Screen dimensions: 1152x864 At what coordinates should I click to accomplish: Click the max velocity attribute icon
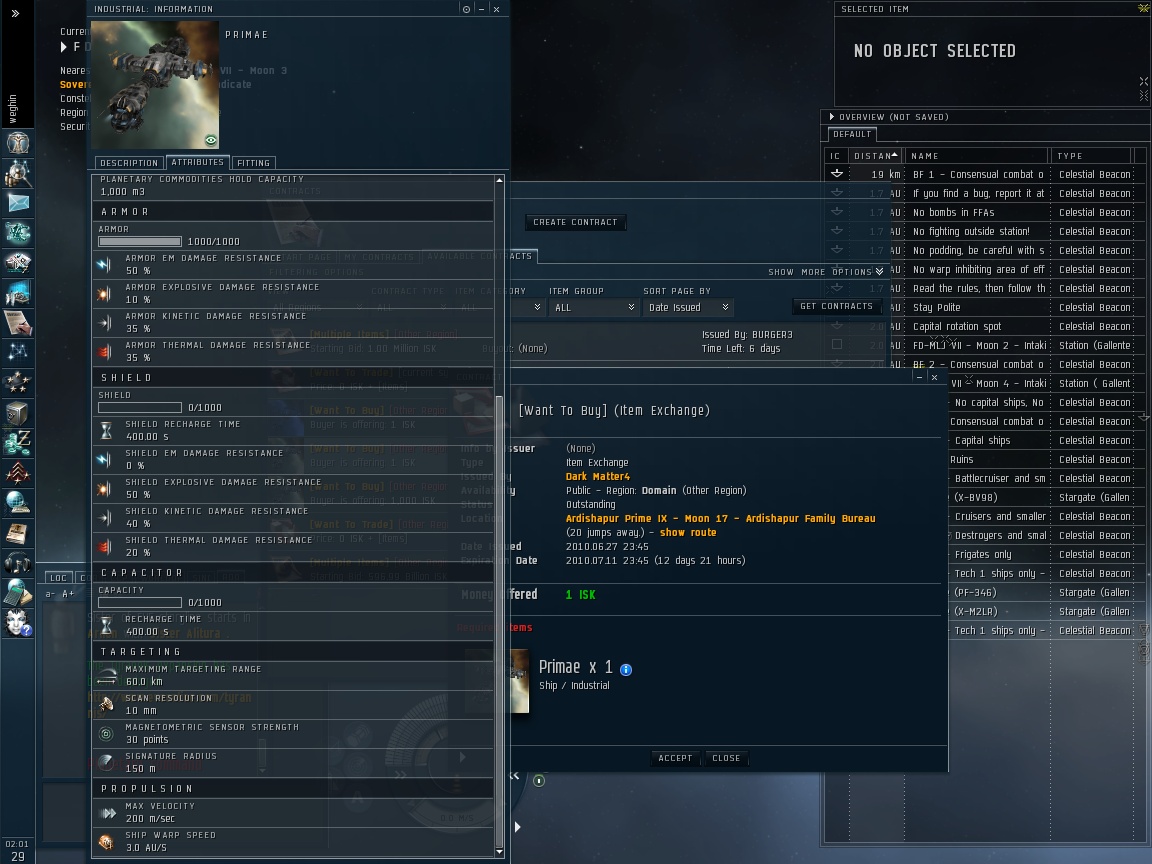tap(107, 813)
